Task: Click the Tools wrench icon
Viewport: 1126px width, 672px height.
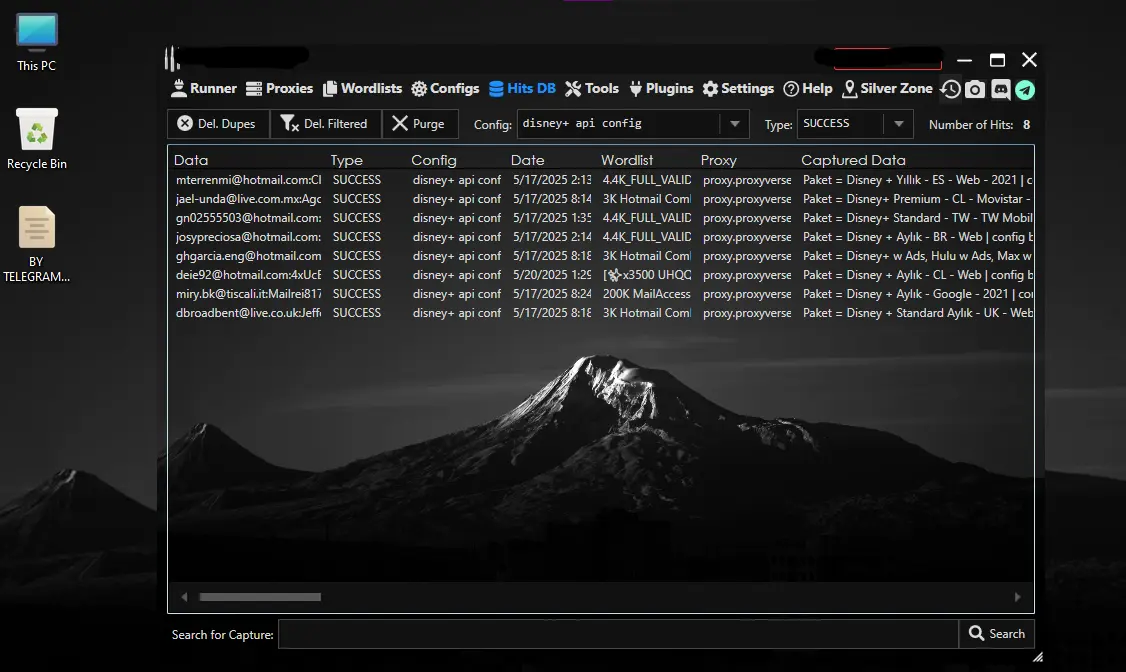Action: [x=573, y=89]
